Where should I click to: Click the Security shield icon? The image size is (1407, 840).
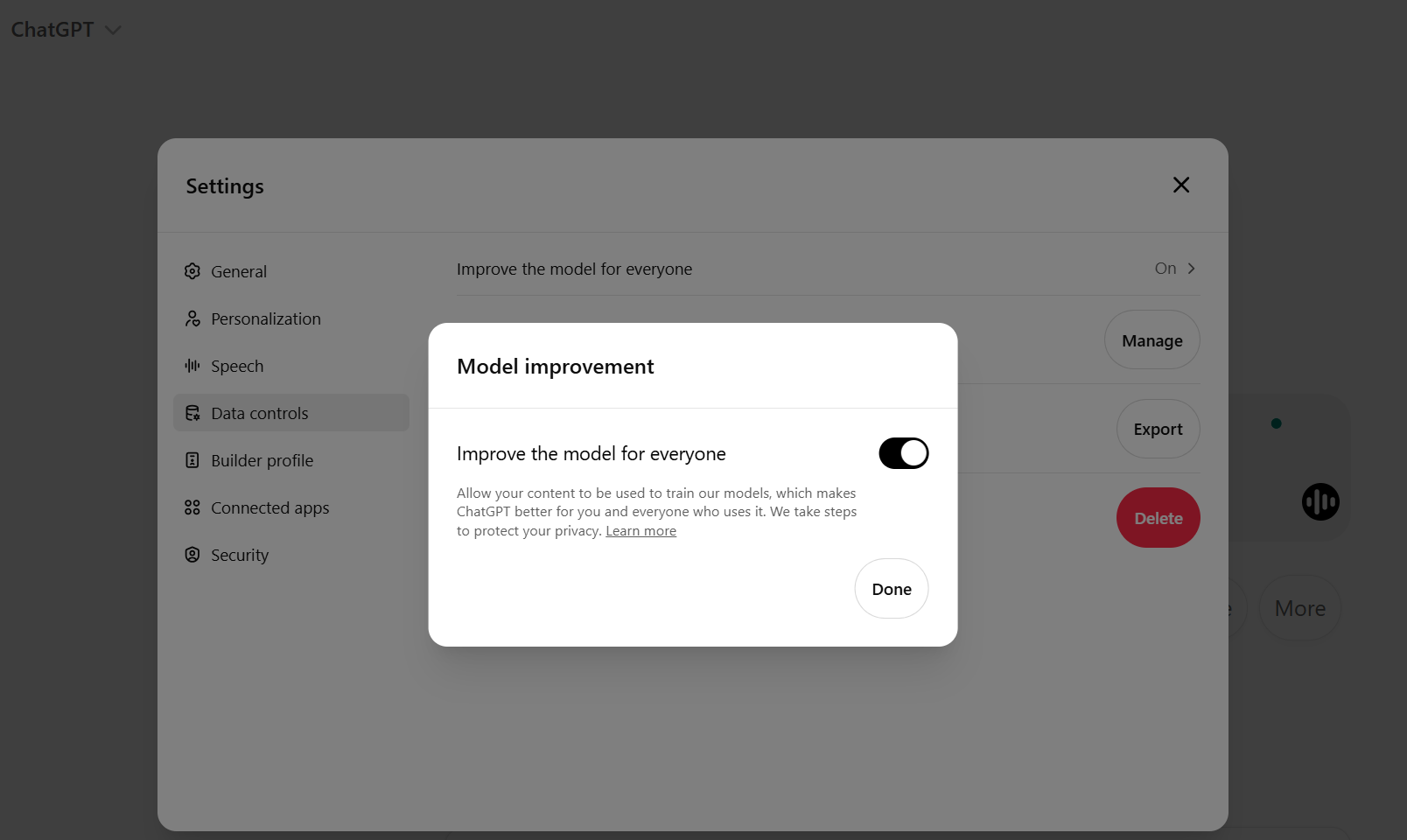[x=192, y=555]
